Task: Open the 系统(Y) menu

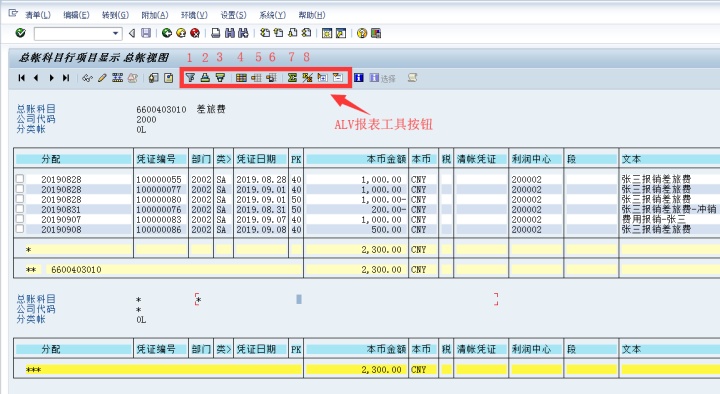Action: (x=272, y=15)
